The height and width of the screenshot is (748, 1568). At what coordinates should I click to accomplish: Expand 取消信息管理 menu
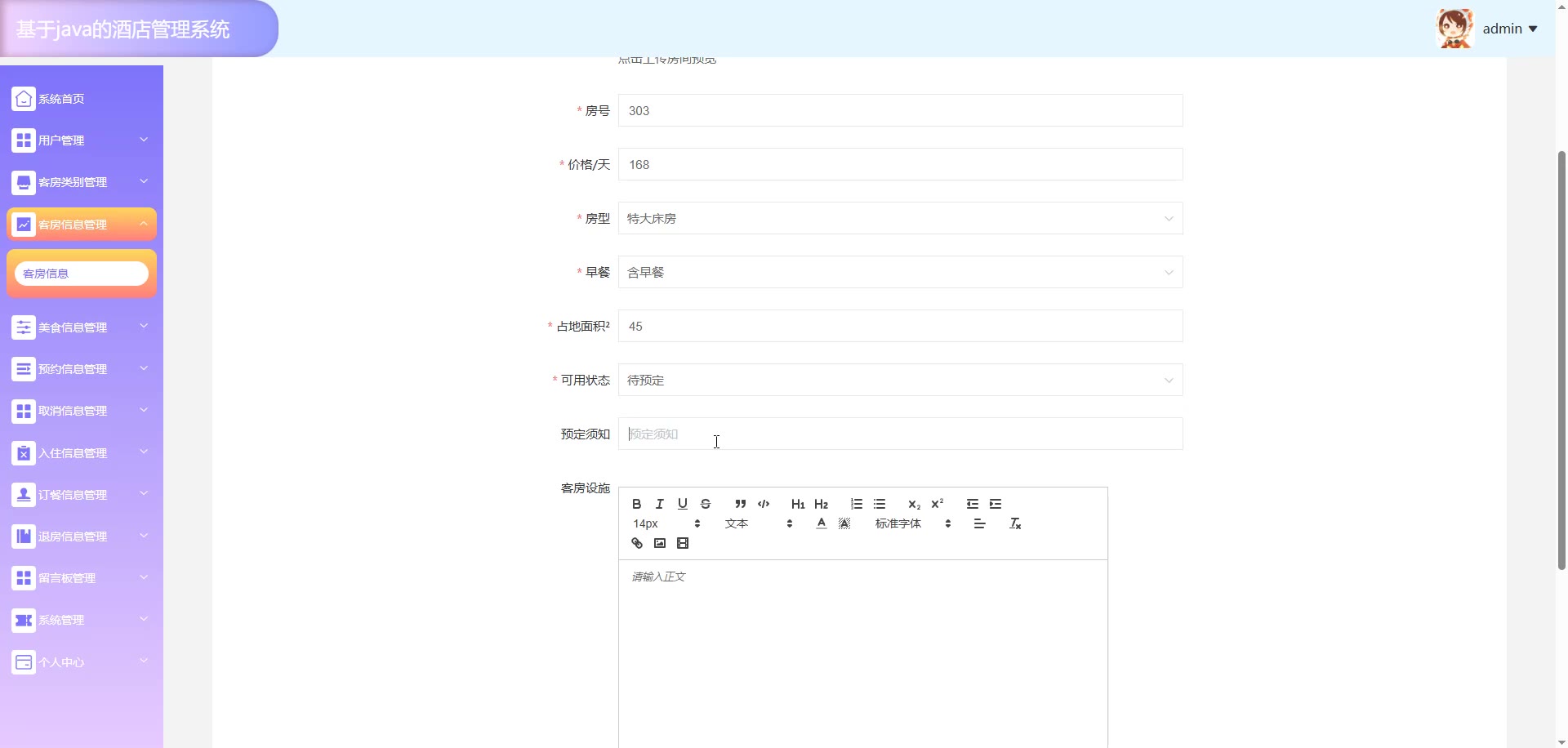[82, 411]
